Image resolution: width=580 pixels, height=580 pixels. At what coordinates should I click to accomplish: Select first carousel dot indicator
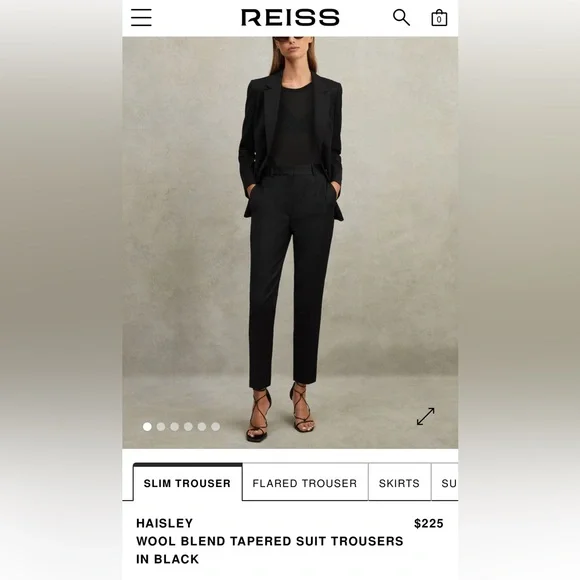click(x=147, y=426)
